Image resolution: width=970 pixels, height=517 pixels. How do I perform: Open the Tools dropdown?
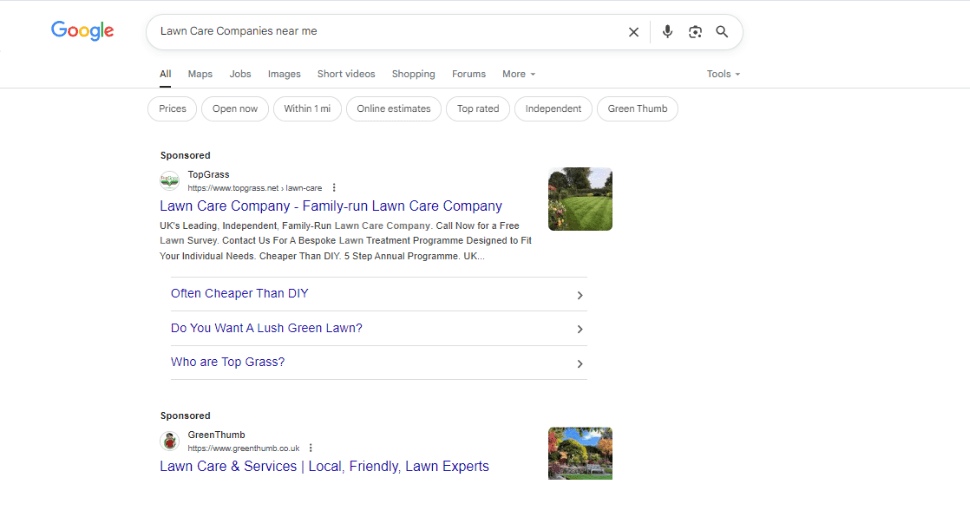(x=723, y=74)
